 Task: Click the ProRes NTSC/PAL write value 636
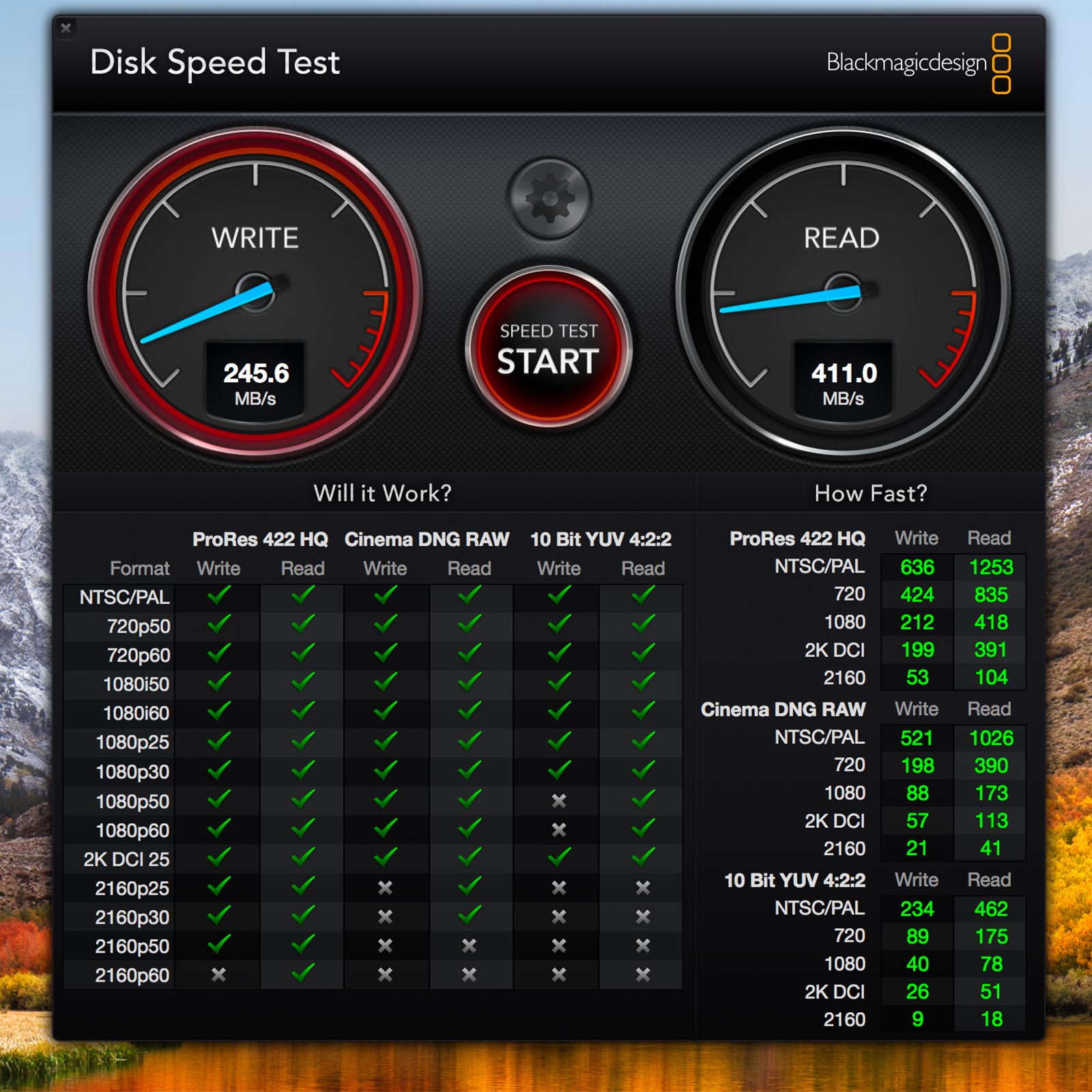click(x=917, y=567)
